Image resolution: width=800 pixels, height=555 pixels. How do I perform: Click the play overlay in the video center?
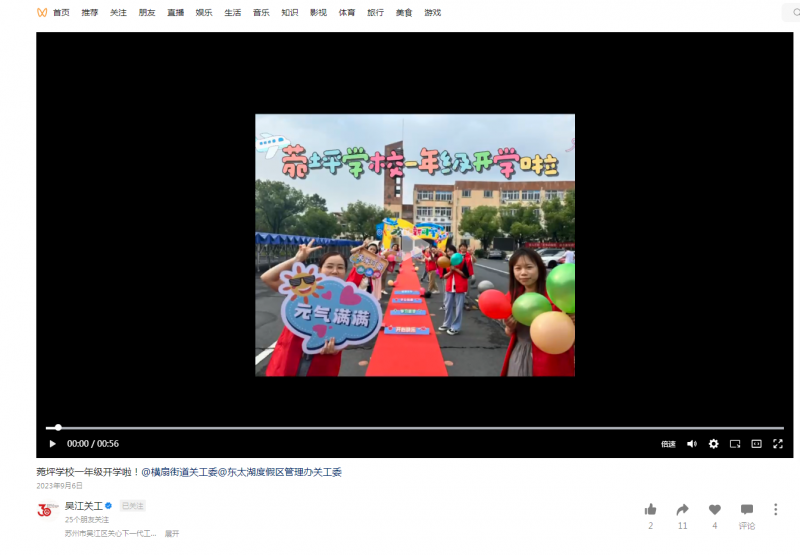415,245
